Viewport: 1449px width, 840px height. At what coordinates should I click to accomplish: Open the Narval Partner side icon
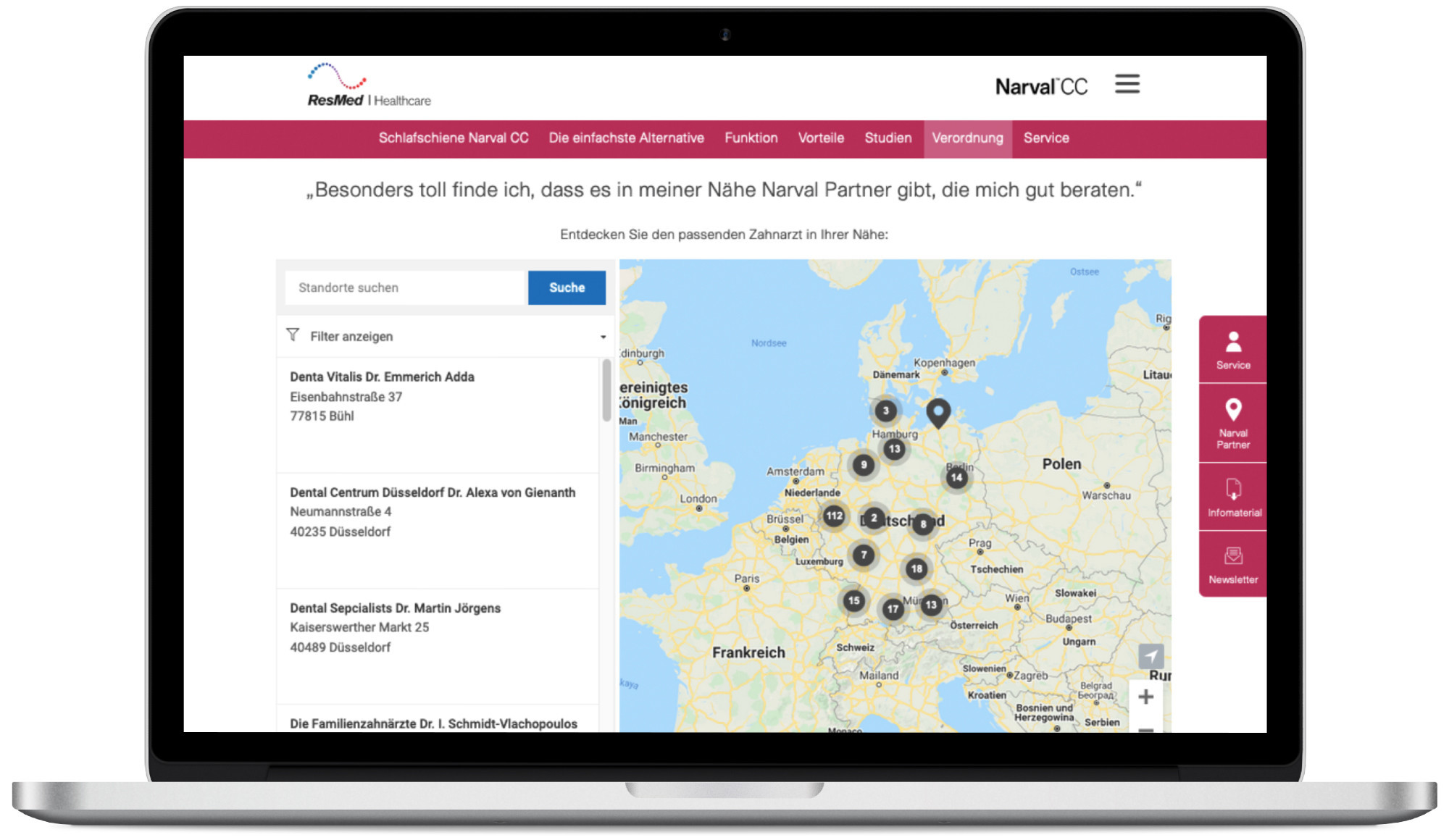tap(1233, 424)
